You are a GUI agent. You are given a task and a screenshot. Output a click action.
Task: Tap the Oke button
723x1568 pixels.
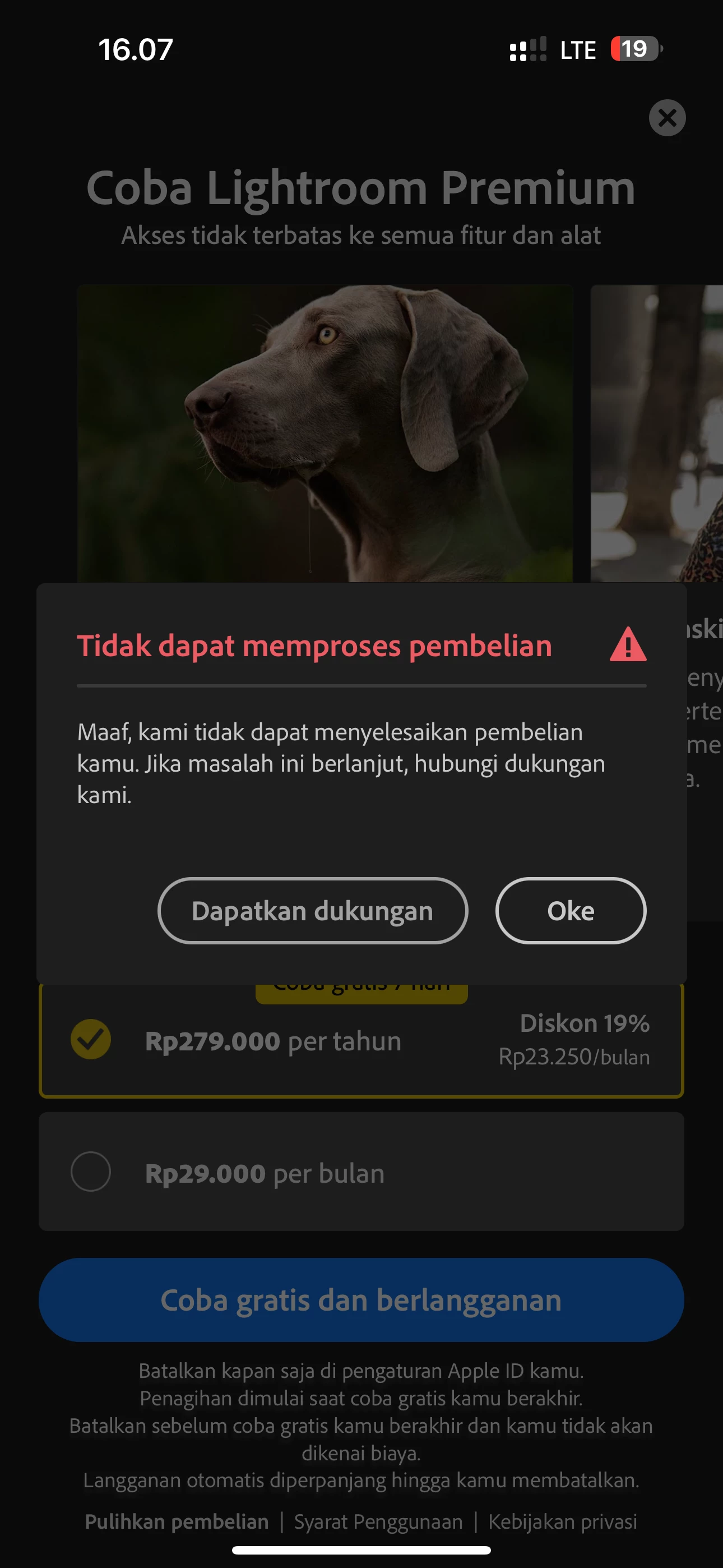pos(570,911)
